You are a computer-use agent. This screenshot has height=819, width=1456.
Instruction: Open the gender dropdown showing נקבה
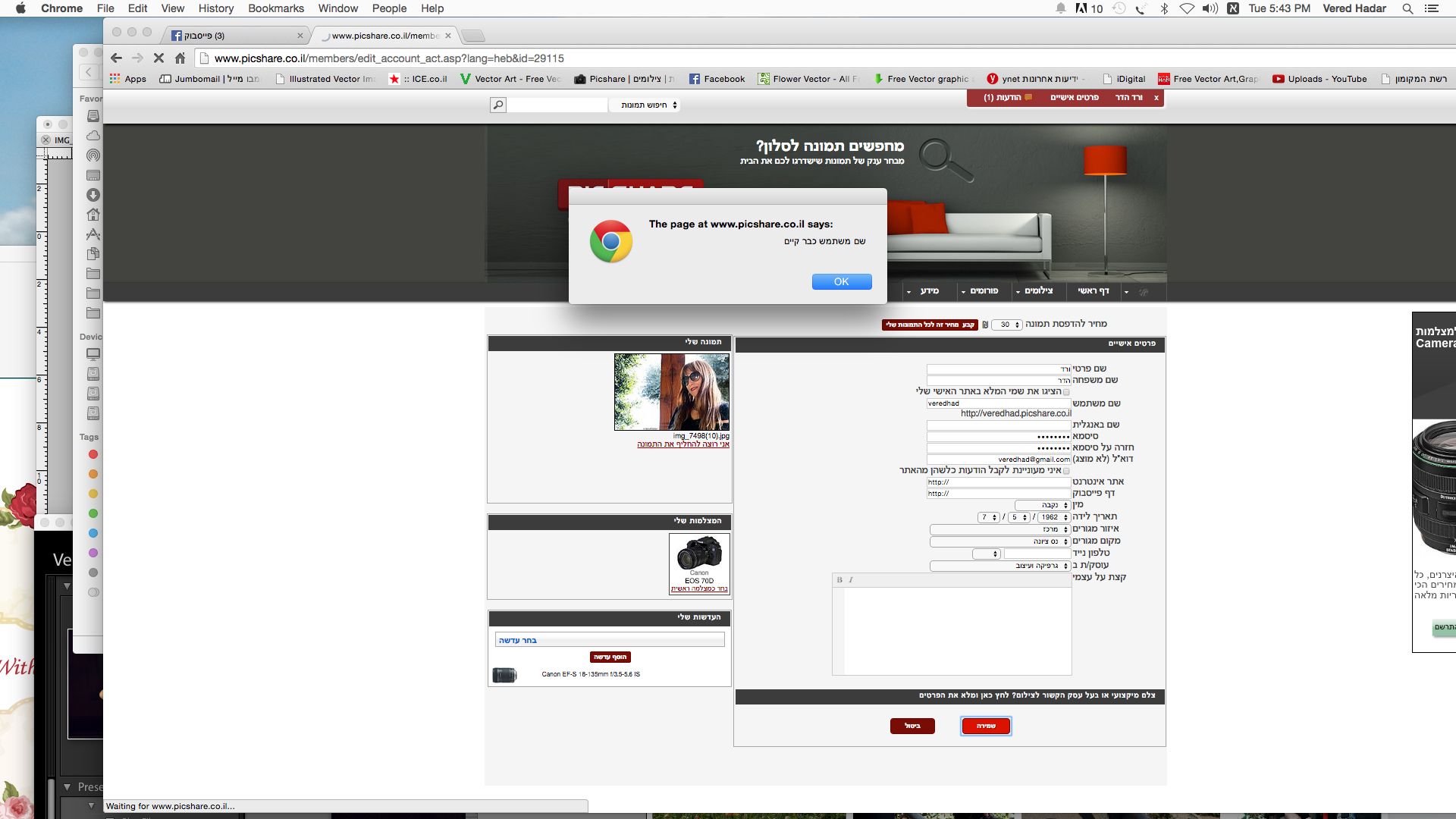pyautogui.click(x=1042, y=505)
